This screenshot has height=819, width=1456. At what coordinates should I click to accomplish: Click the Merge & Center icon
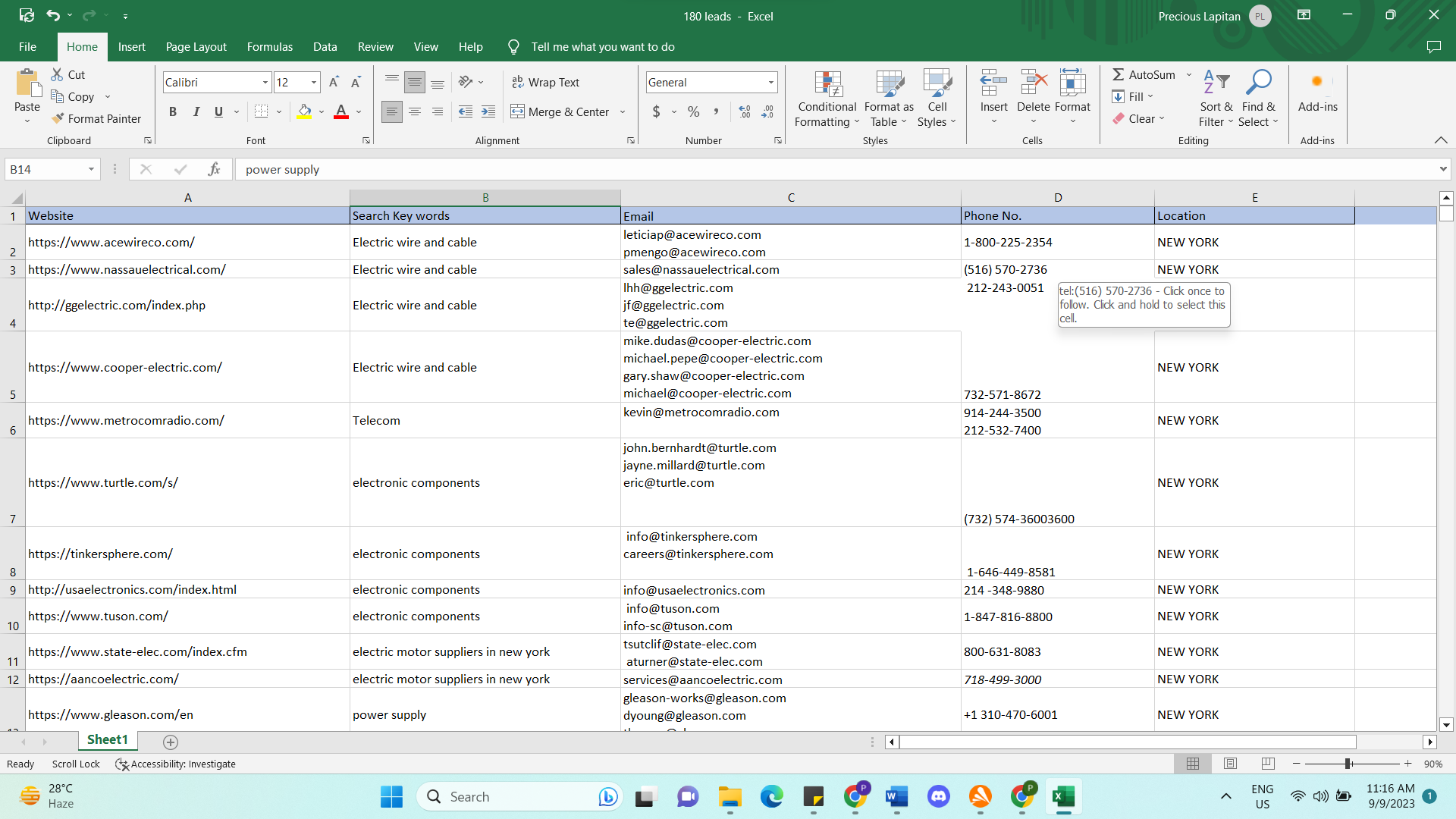pyautogui.click(x=518, y=111)
